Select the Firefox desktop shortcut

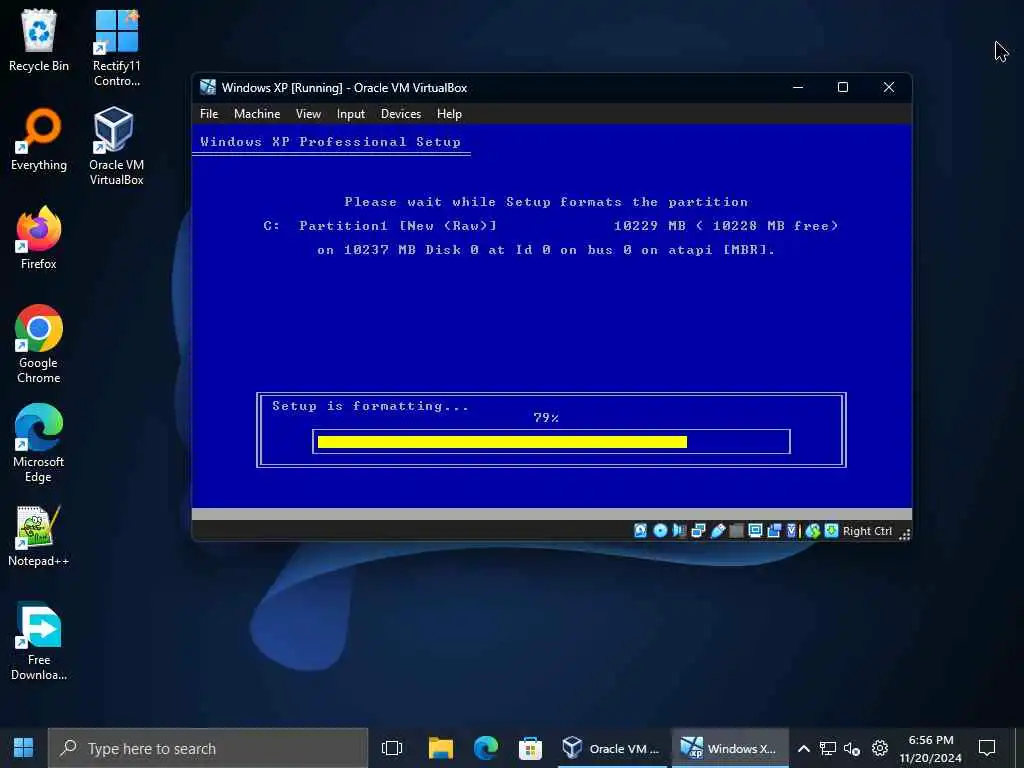pos(39,238)
